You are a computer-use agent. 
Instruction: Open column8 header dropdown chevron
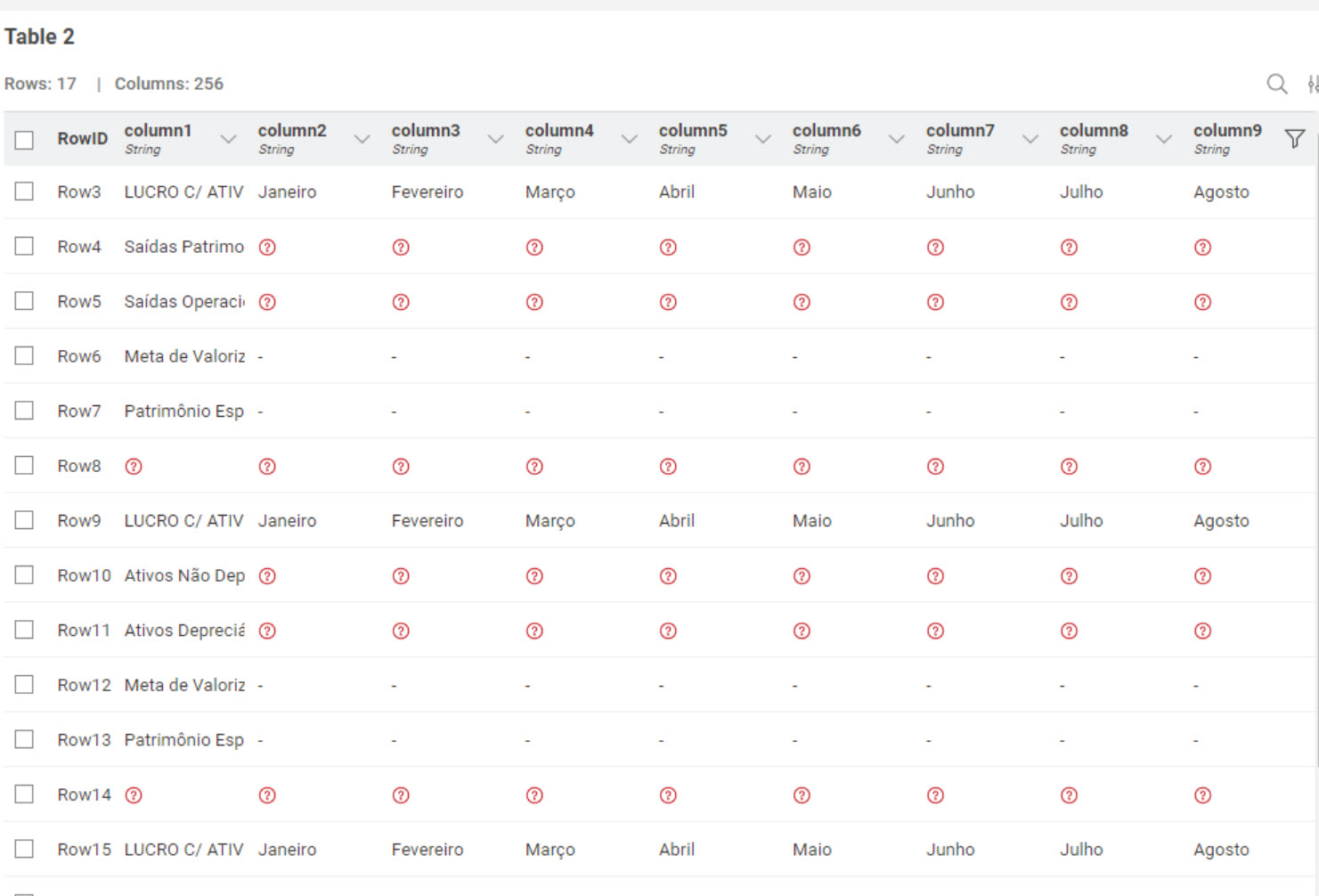[x=1164, y=139]
